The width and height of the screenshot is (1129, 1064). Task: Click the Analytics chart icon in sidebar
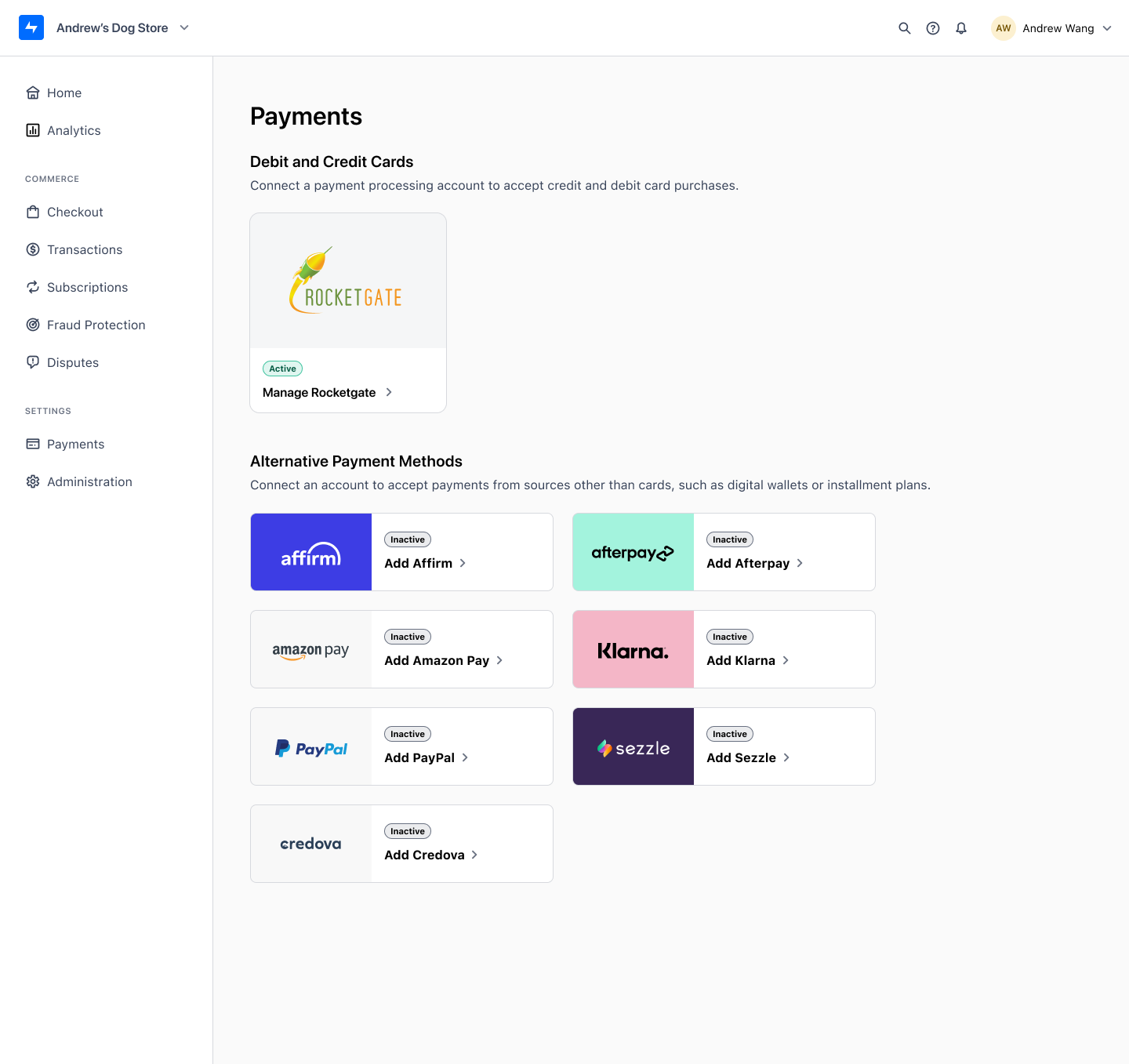pyautogui.click(x=33, y=130)
